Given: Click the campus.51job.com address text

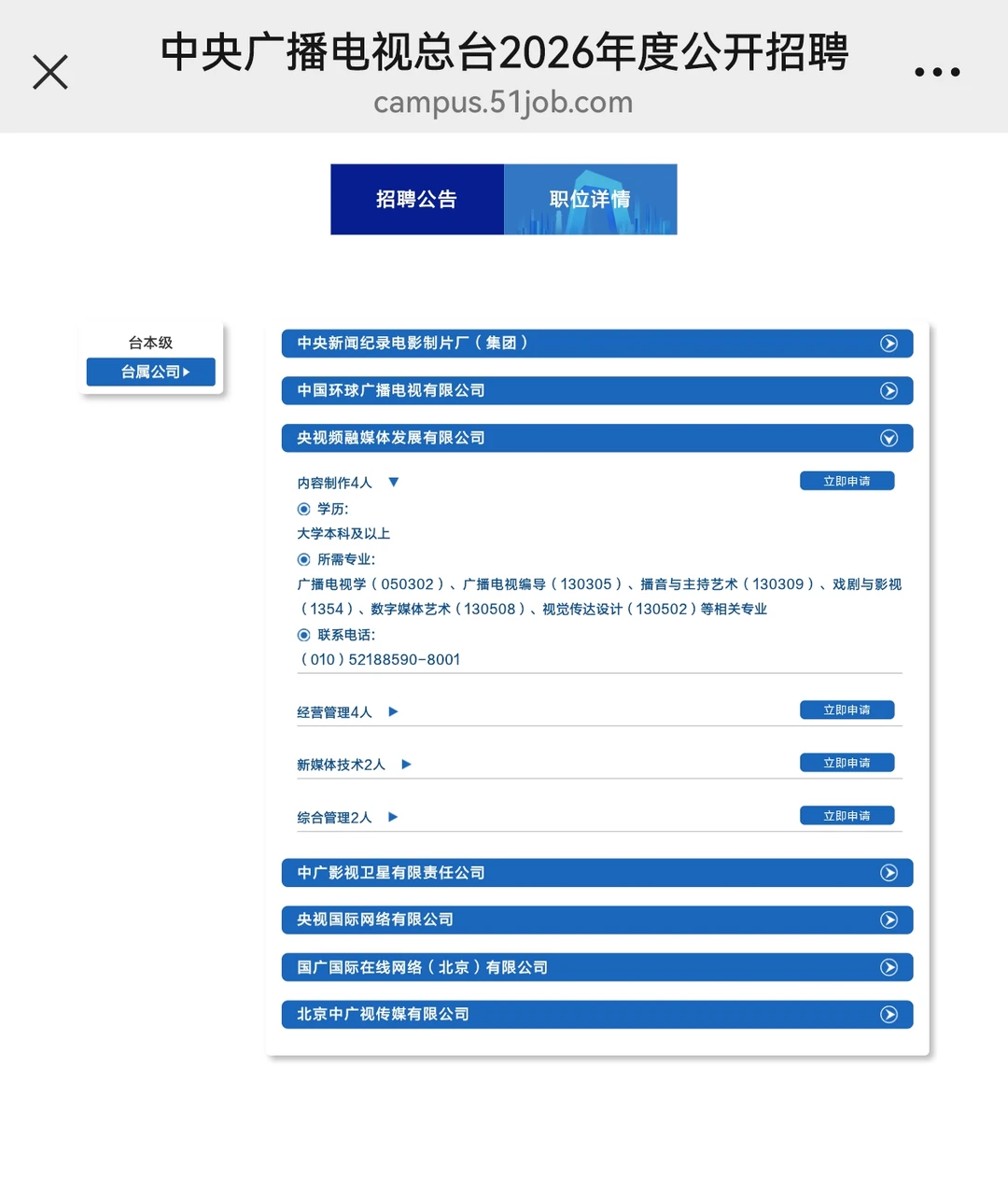Looking at the screenshot, I should coord(503,102).
